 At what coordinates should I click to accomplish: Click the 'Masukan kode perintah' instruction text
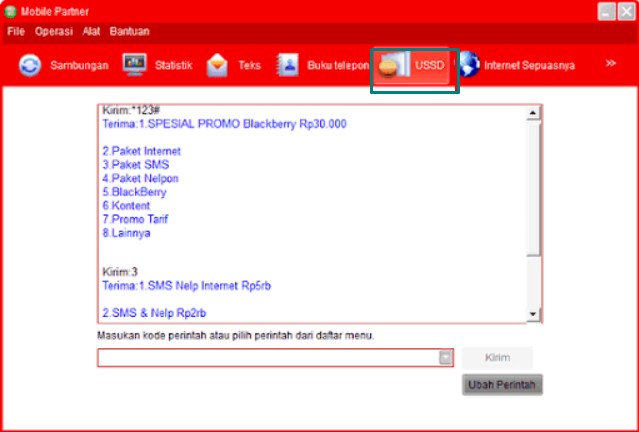236,336
